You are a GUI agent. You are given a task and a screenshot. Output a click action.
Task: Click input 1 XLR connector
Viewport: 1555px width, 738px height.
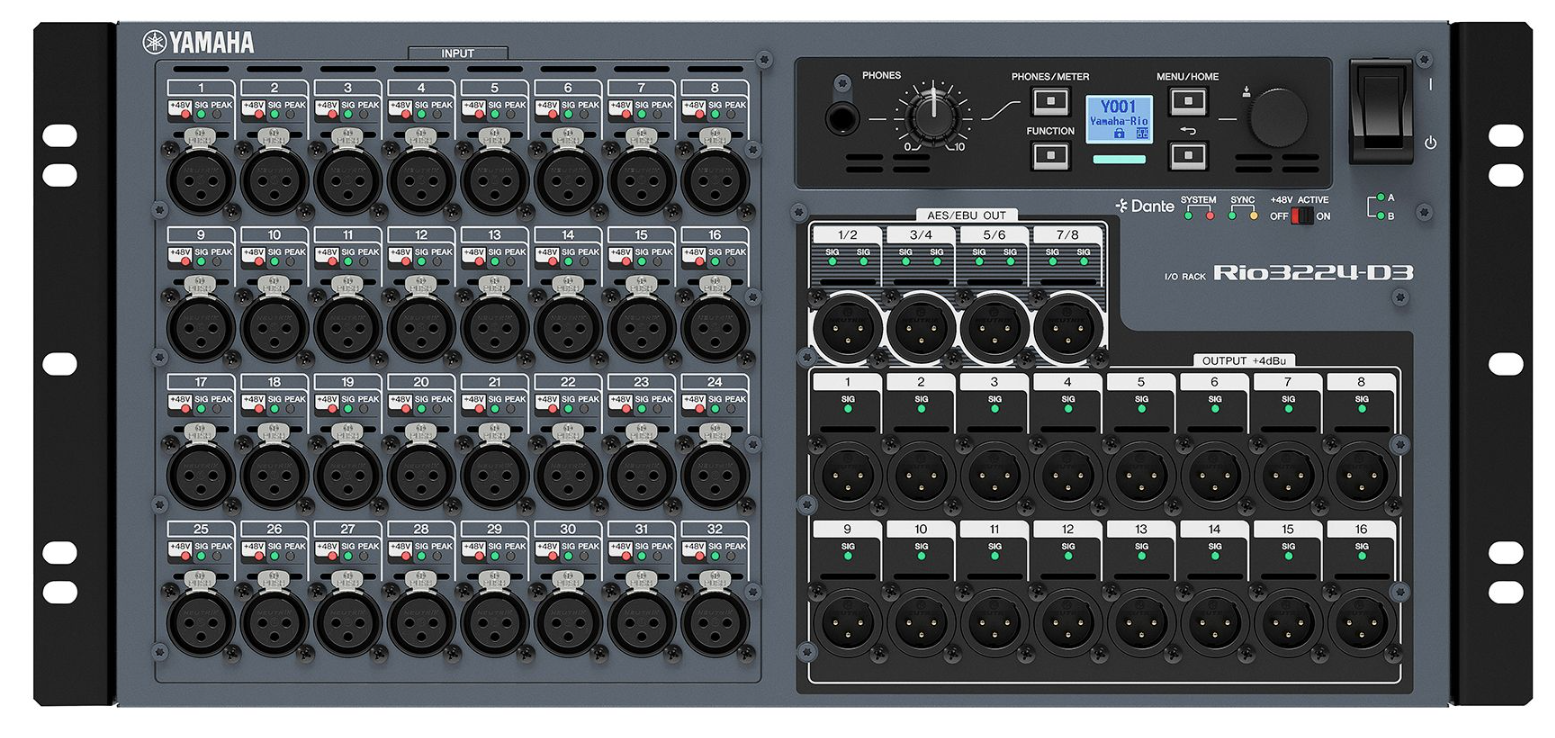[200, 182]
